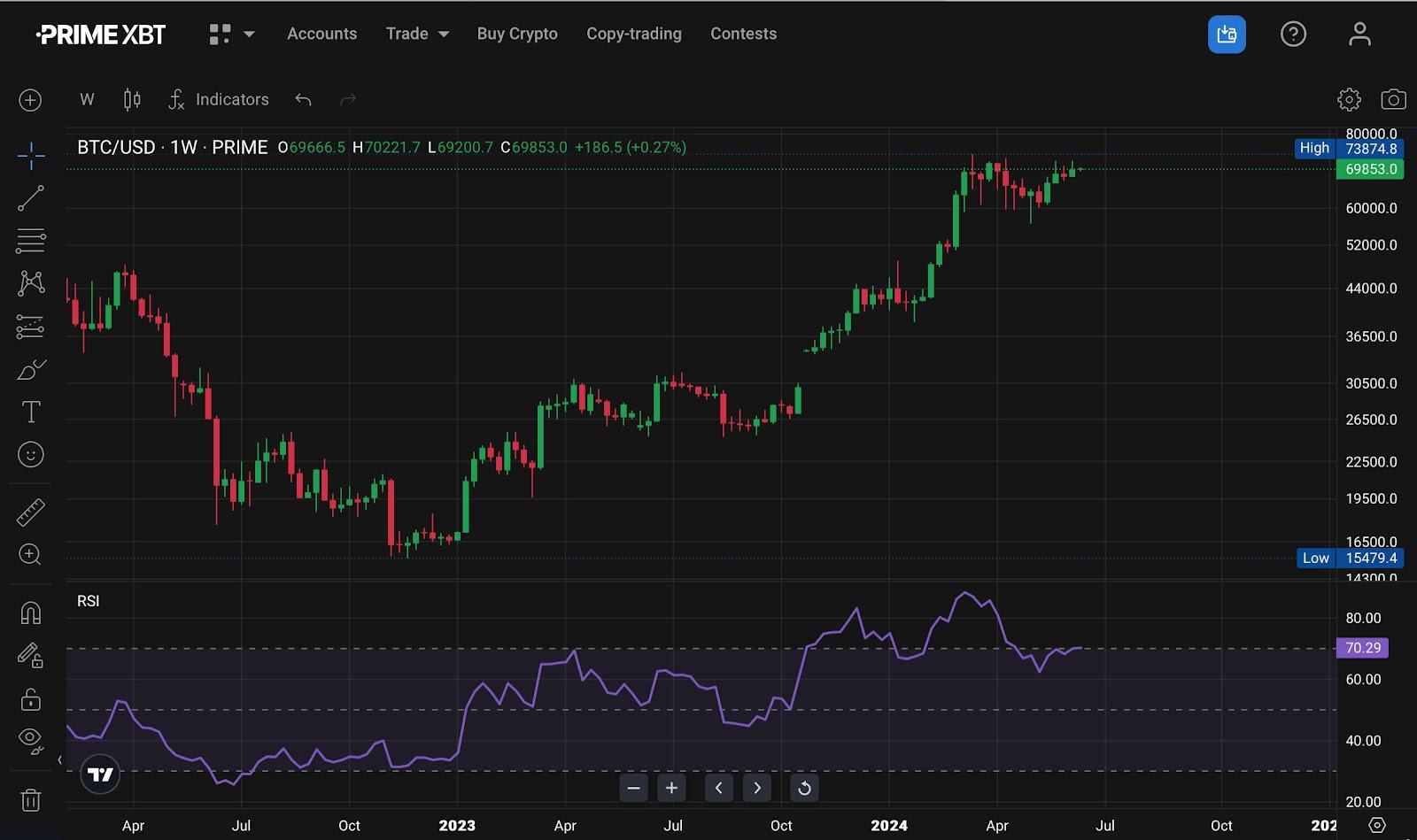Expand the Trade dropdown menu
The height and width of the screenshot is (840, 1417).
tap(417, 34)
